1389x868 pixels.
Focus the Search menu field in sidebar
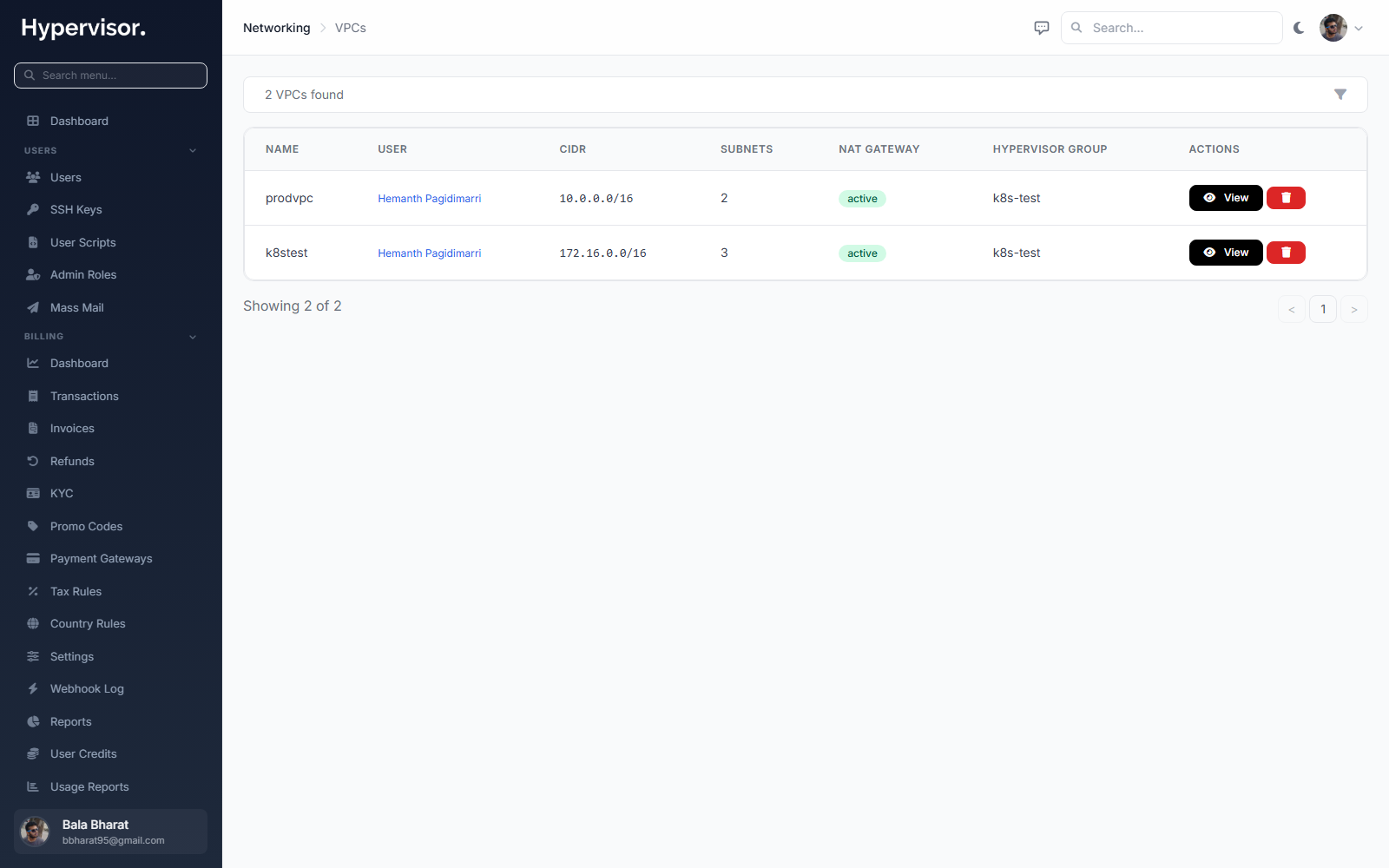coord(111,76)
